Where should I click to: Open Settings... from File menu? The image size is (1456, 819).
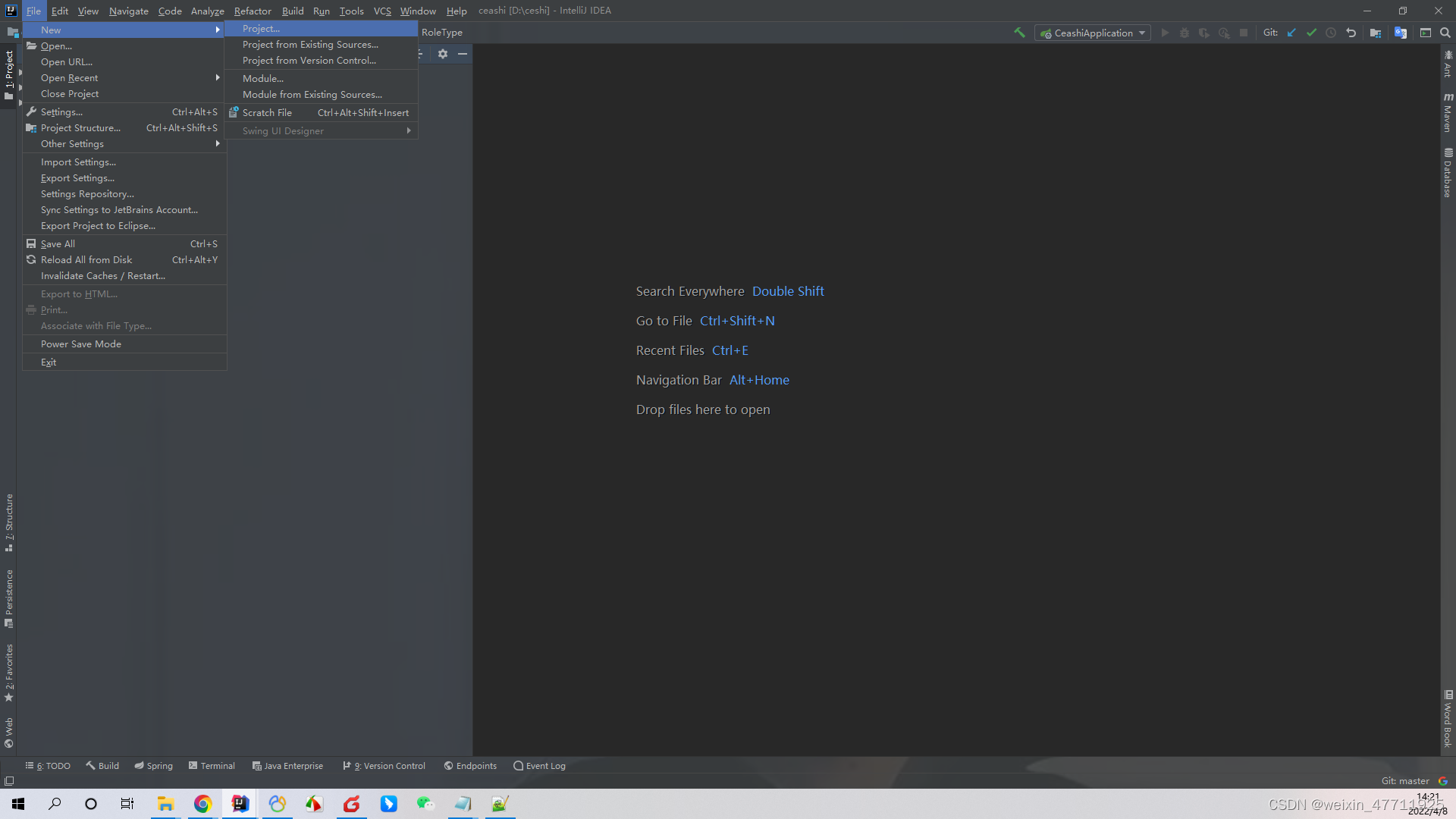point(124,112)
